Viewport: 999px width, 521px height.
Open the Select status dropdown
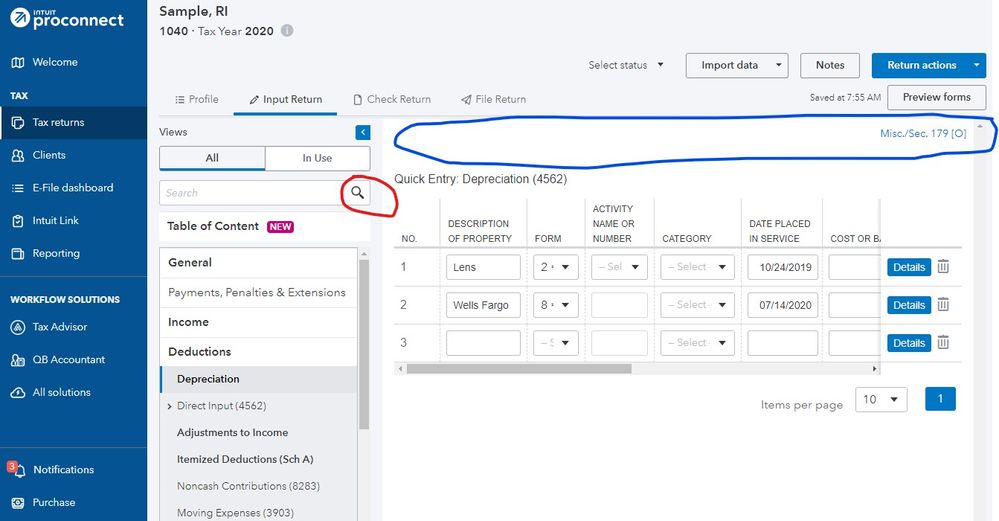[x=626, y=65]
